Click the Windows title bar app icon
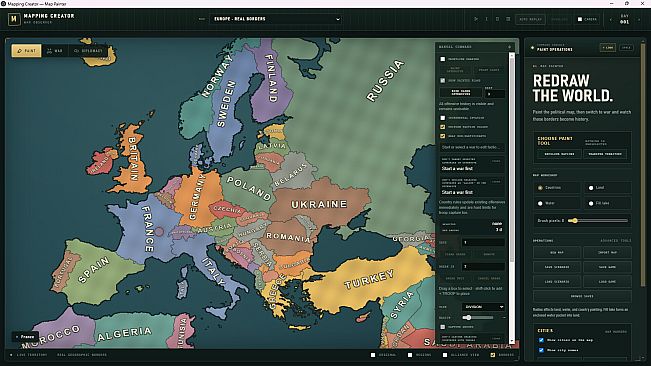 click(3, 3)
